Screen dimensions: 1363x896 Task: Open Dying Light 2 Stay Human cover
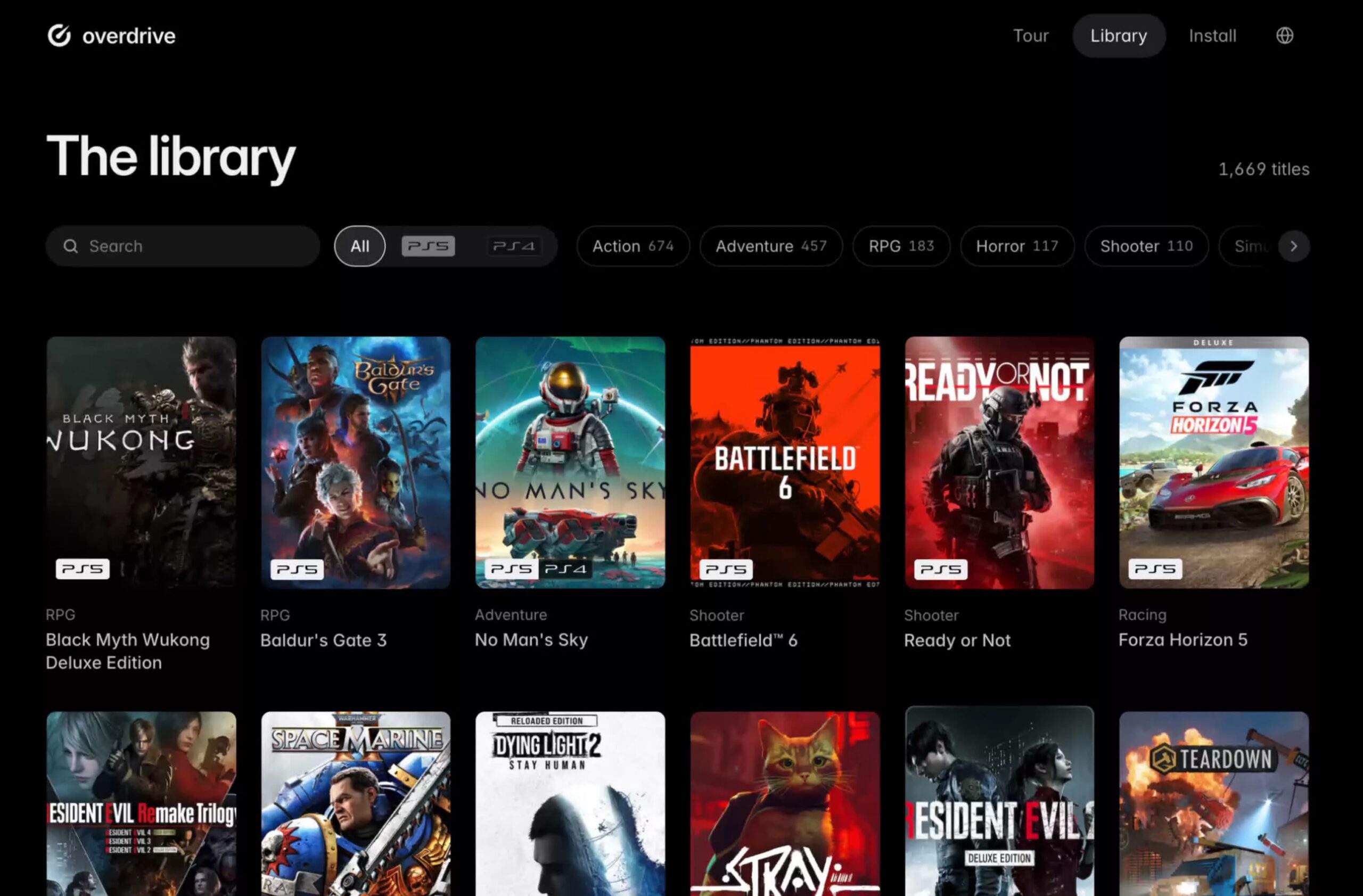pos(570,804)
